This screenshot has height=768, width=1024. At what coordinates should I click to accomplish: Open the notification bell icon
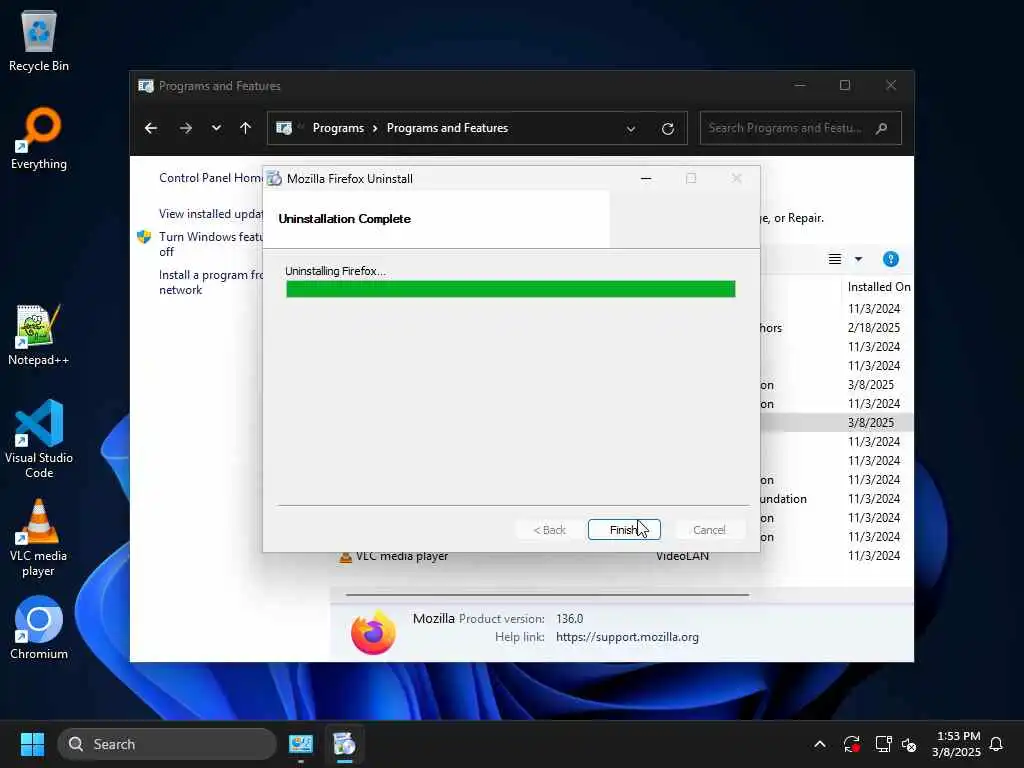pos(997,744)
